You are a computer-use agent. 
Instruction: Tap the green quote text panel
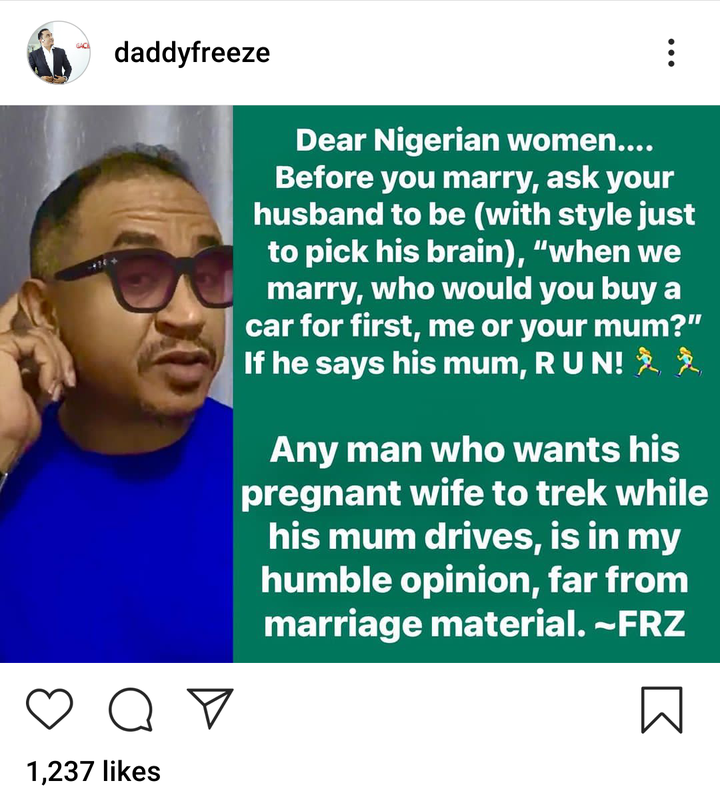(476, 384)
